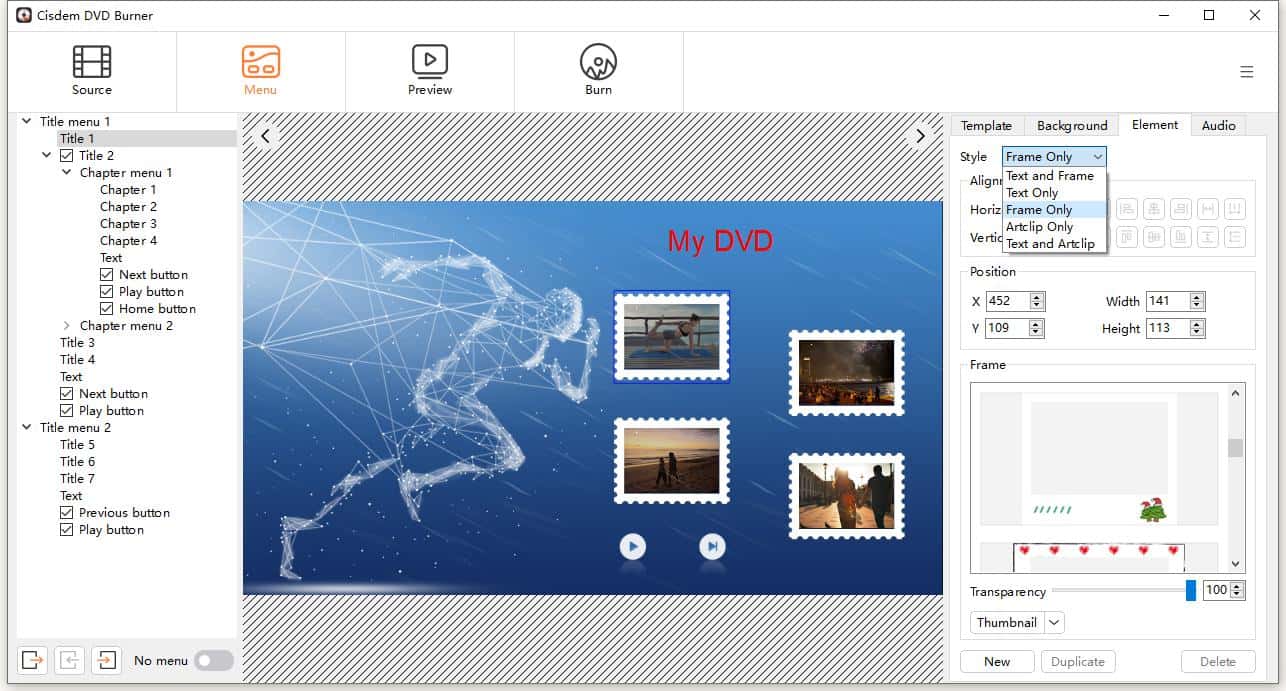Select the first horizontal alignment icon
This screenshot has height=691, width=1286.
pyautogui.click(x=1127, y=209)
